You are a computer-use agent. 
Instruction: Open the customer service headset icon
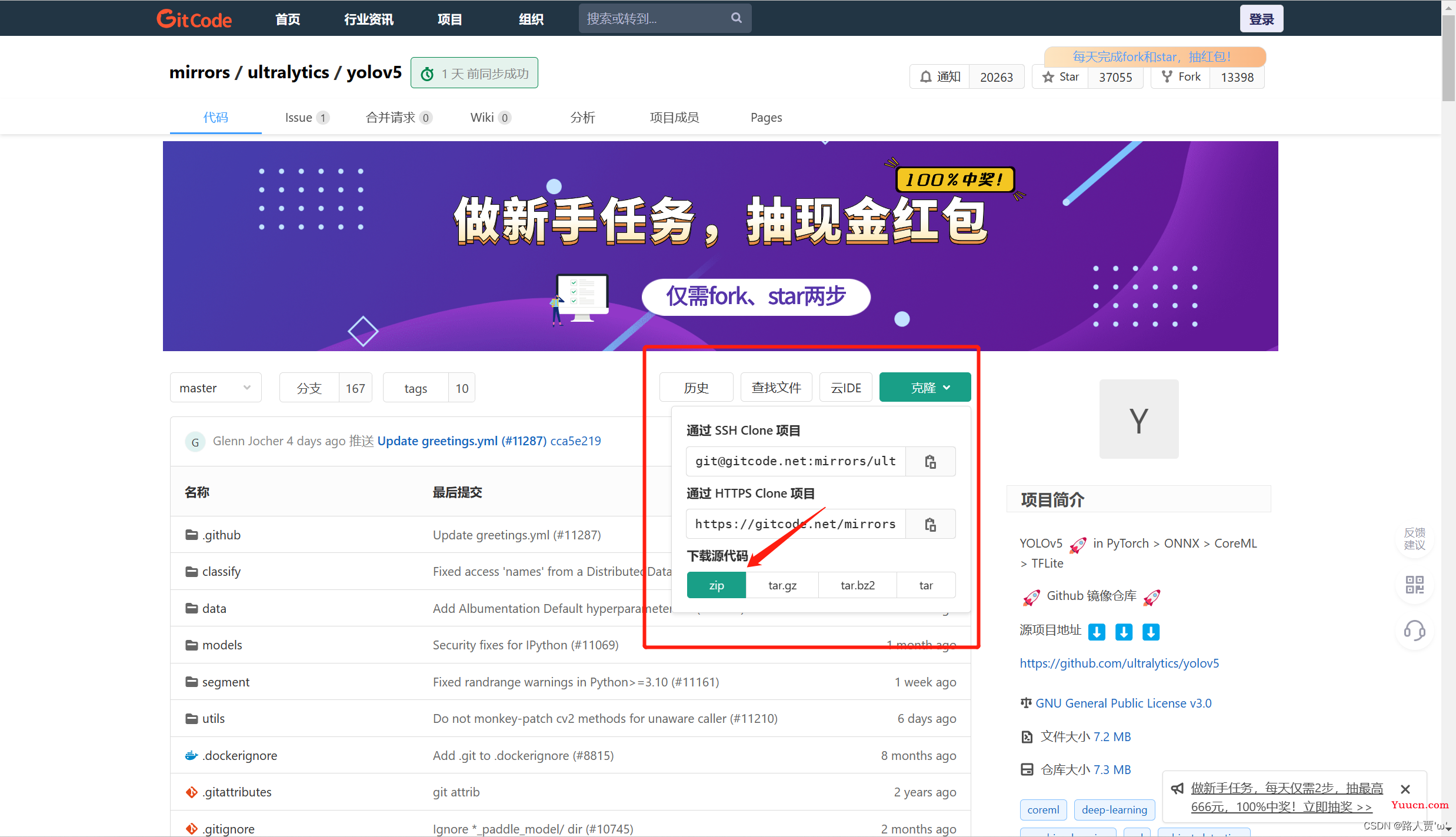1414,631
